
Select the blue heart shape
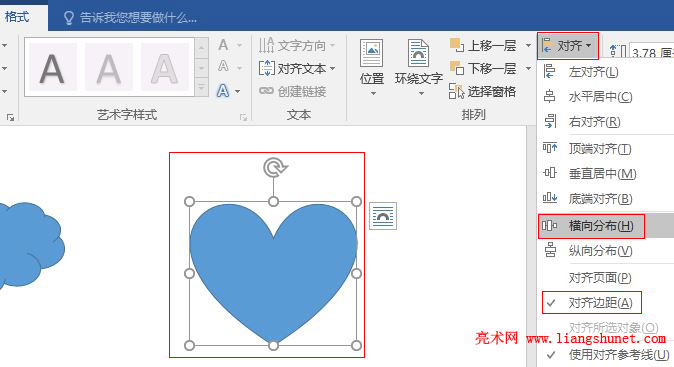coord(273,275)
